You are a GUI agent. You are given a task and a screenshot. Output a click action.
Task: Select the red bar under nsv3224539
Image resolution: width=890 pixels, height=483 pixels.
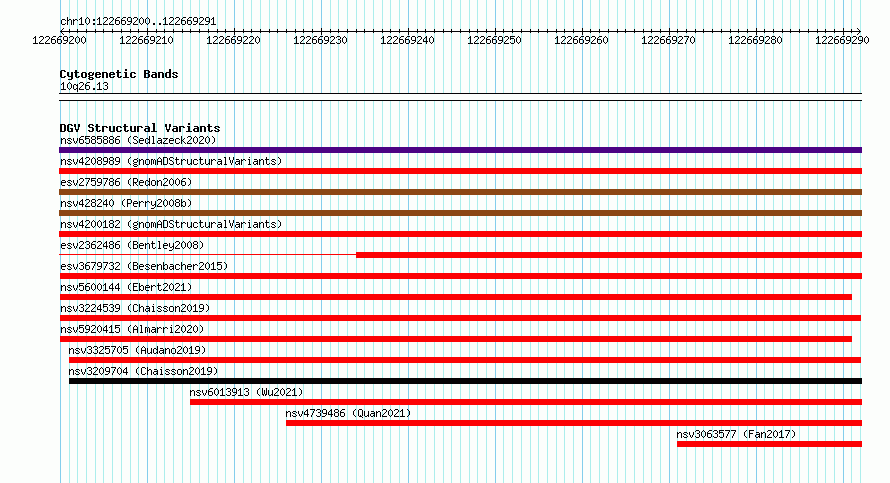460,318
